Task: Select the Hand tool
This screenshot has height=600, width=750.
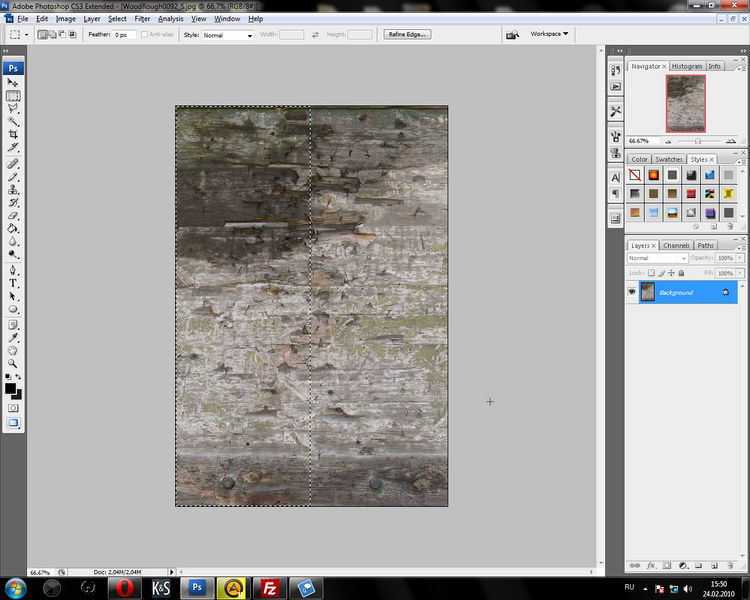Action: [x=13, y=351]
